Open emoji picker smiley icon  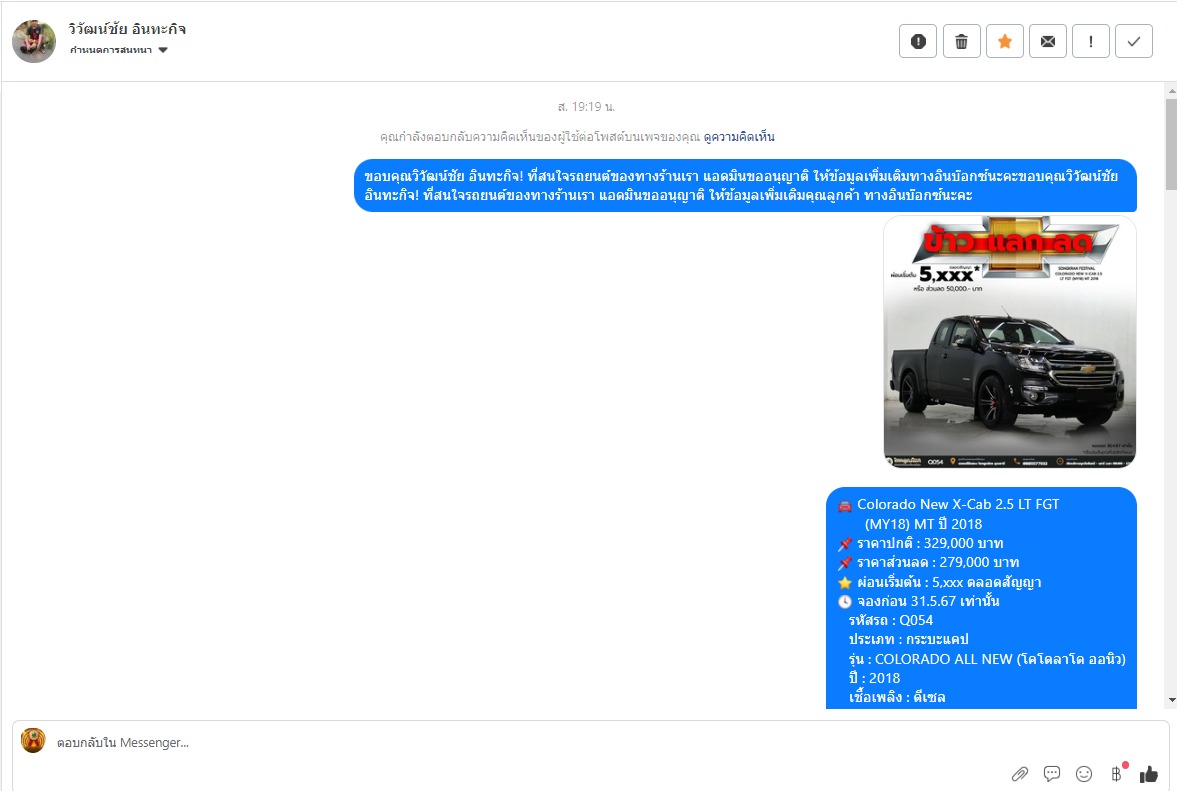pyautogui.click(x=1084, y=774)
